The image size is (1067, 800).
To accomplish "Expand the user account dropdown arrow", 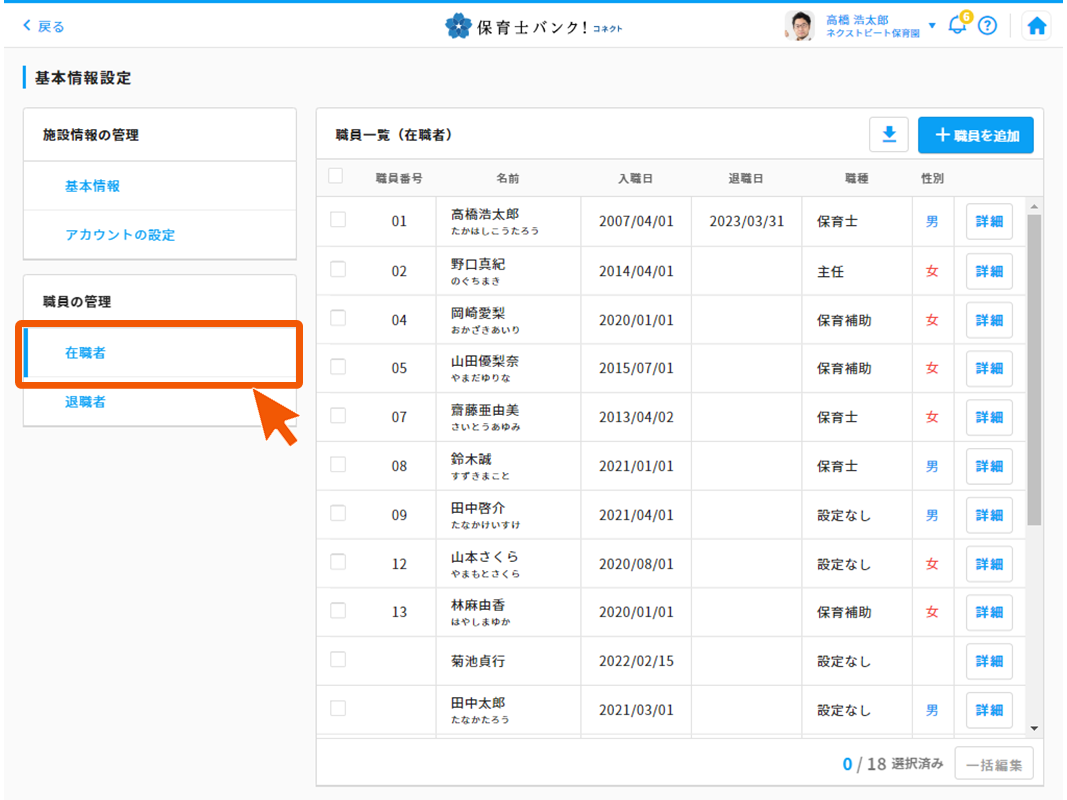I will 932,25.
